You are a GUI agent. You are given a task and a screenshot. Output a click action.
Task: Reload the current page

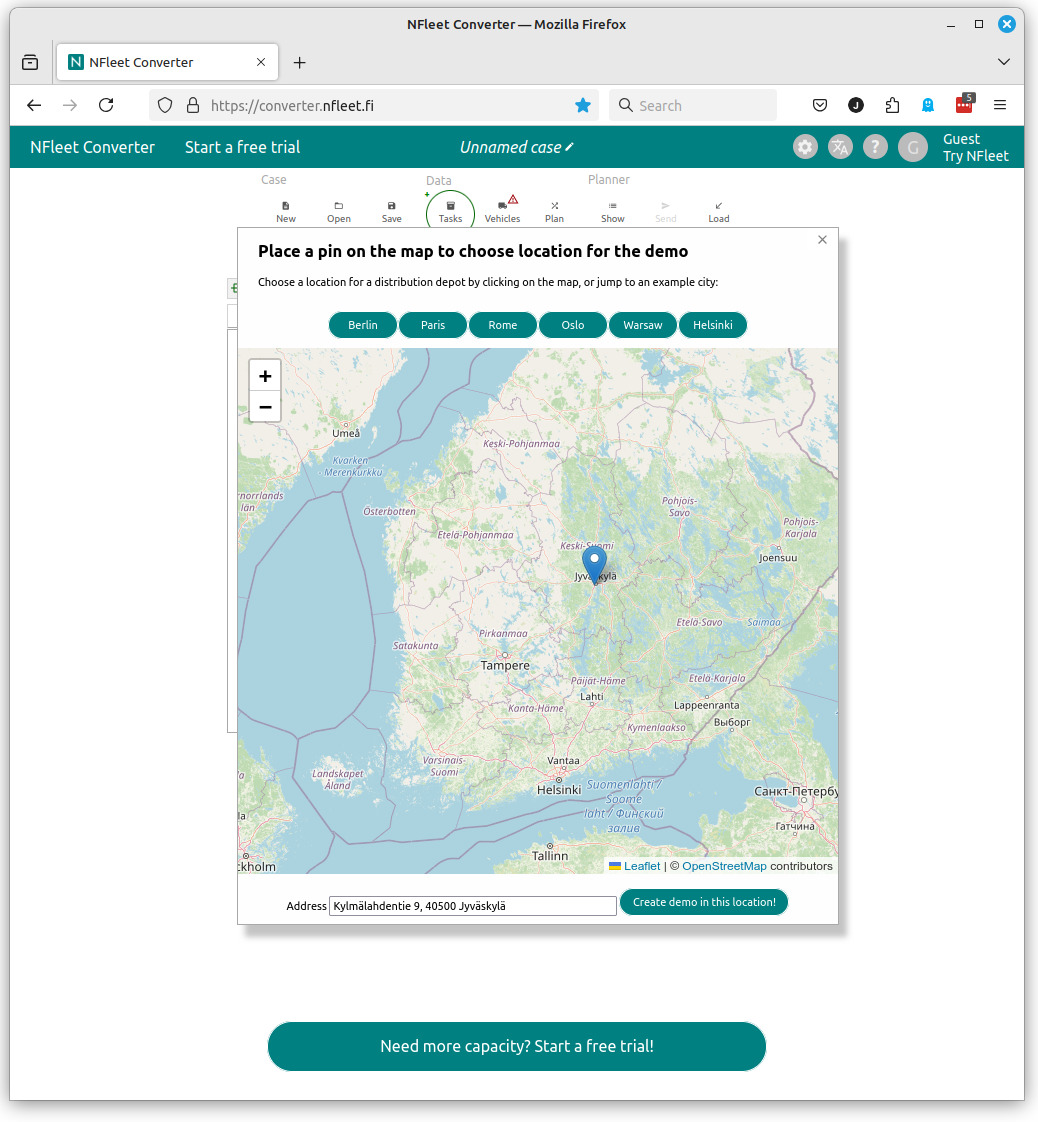click(x=107, y=106)
